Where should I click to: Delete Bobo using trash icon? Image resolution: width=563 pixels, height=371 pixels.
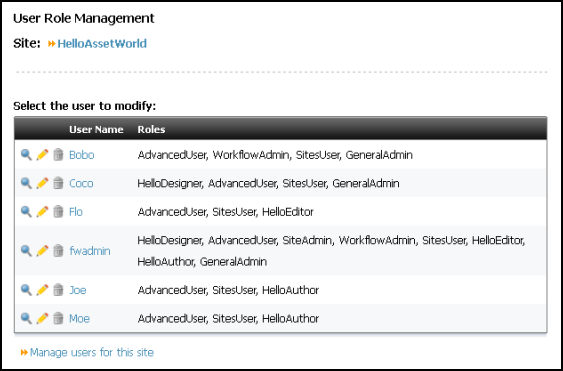coord(58,155)
